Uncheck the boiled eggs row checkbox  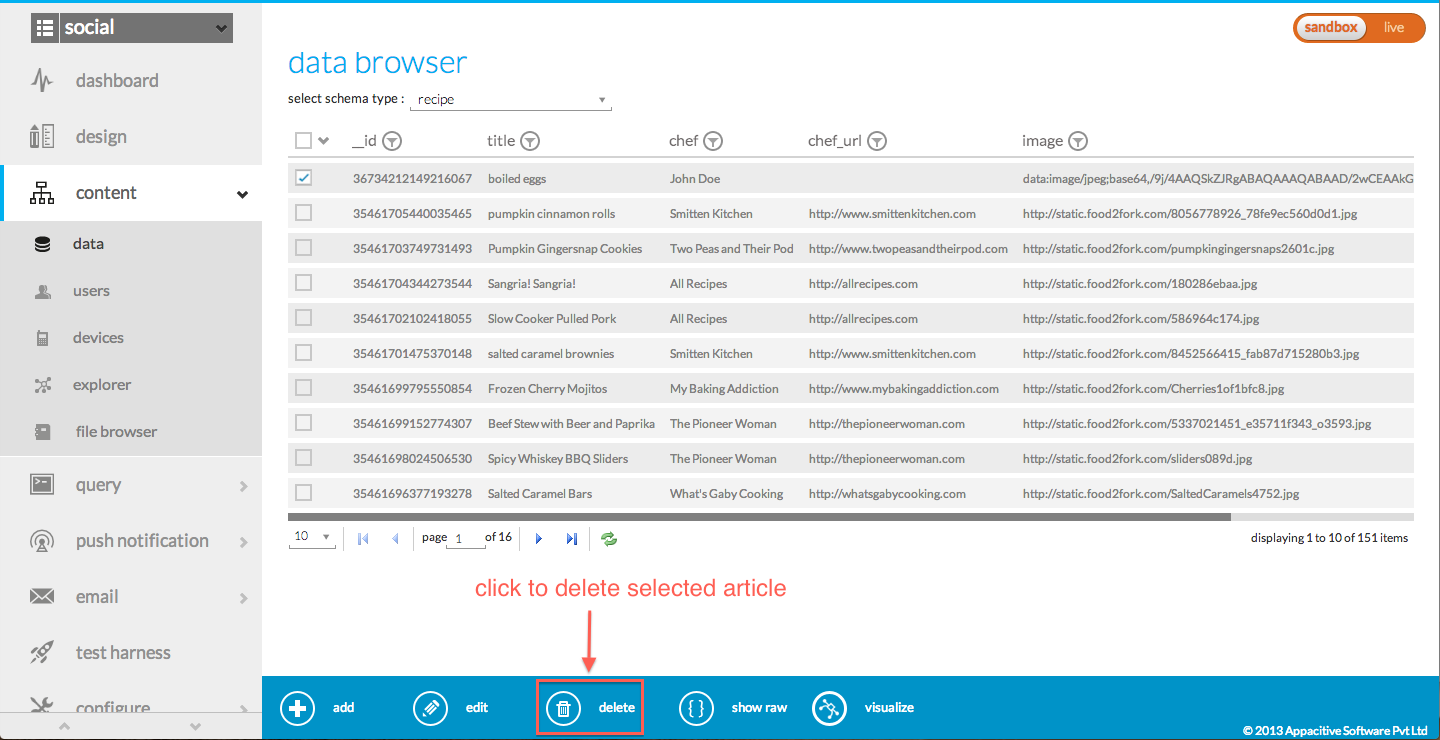304,178
